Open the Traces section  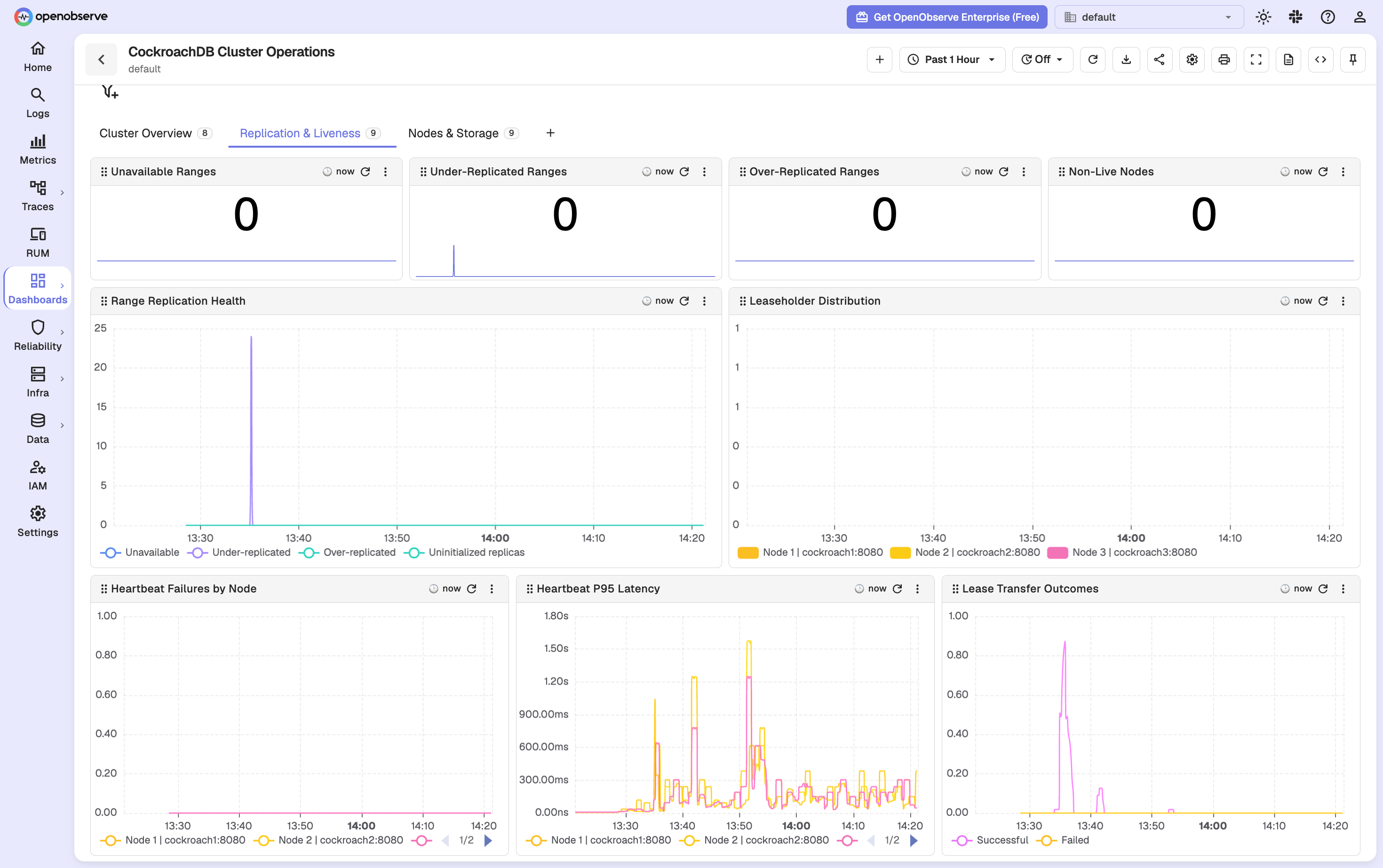coord(38,197)
